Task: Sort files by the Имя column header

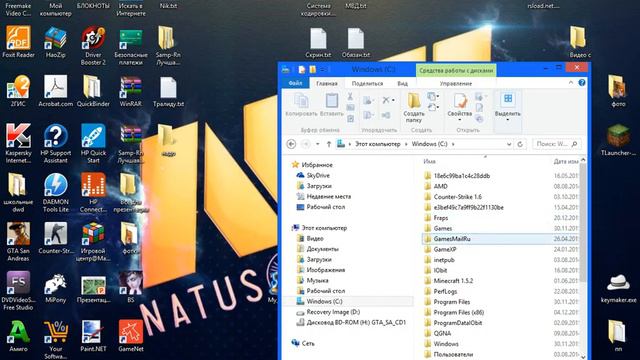Action: (429, 162)
